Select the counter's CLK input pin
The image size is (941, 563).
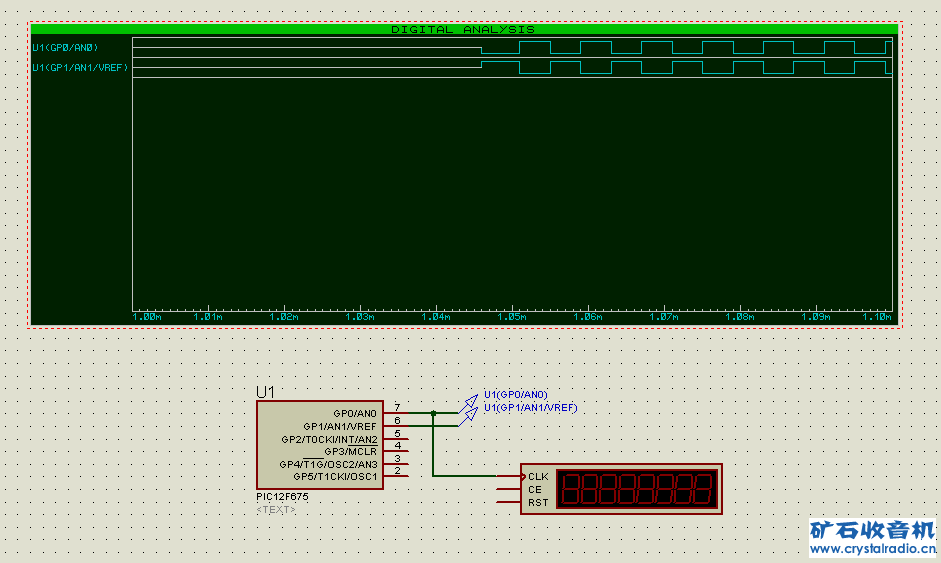(537, 476)
